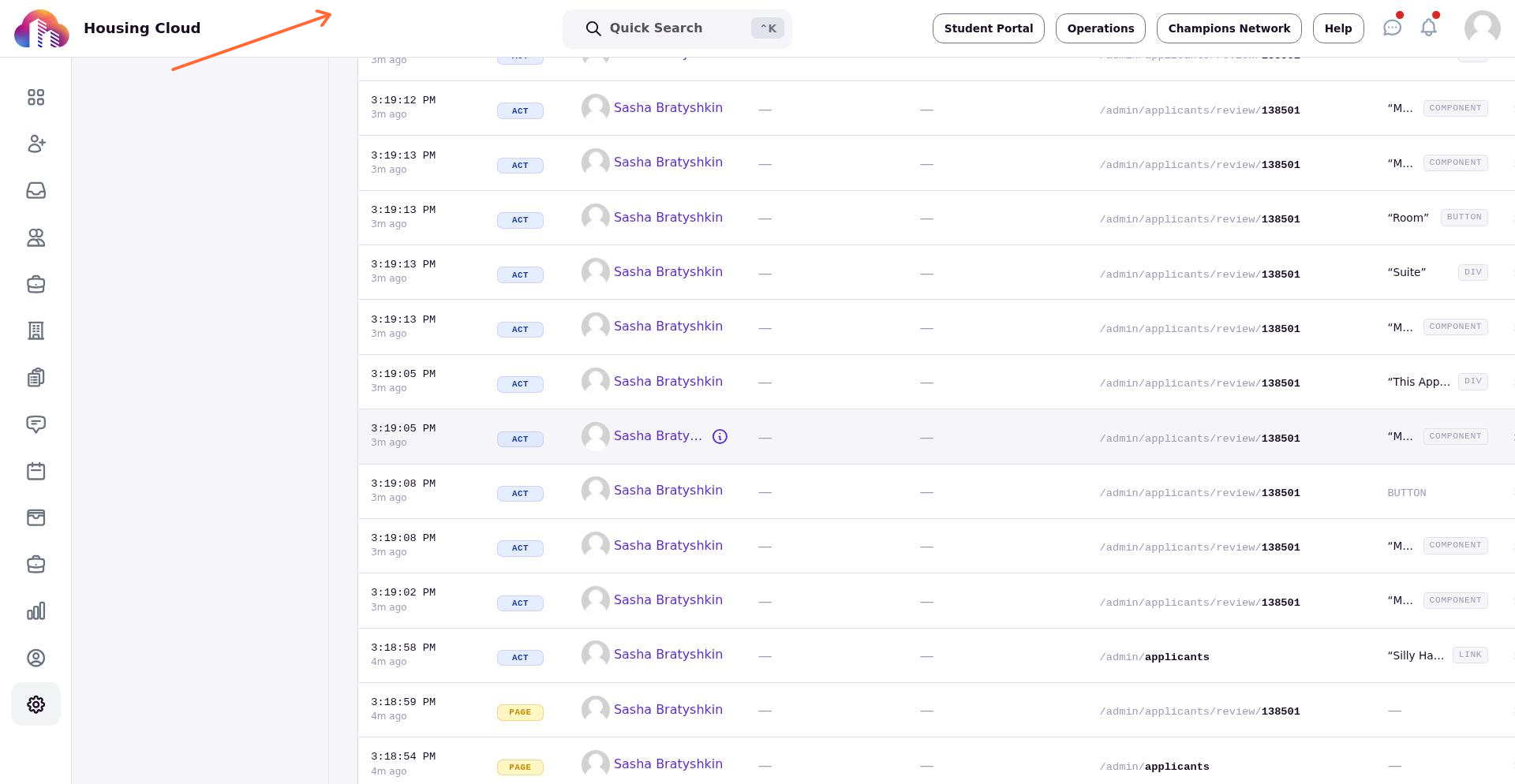The width and height of the screenshot is (1515, 784).
Task: Click PAGE badge in the 3:18:59 PM row
Action: [x=520, y=712]
